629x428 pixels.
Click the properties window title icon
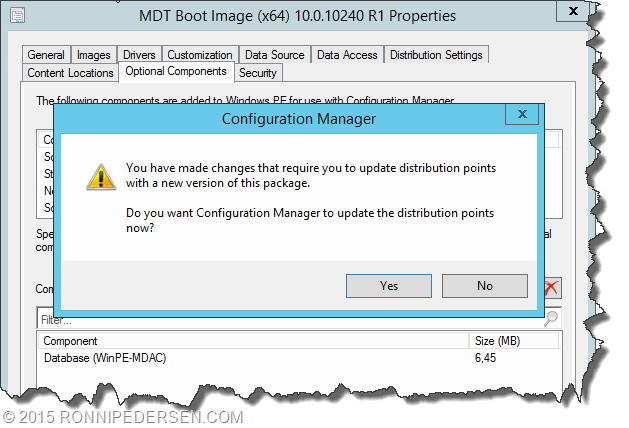click(18, 16)
